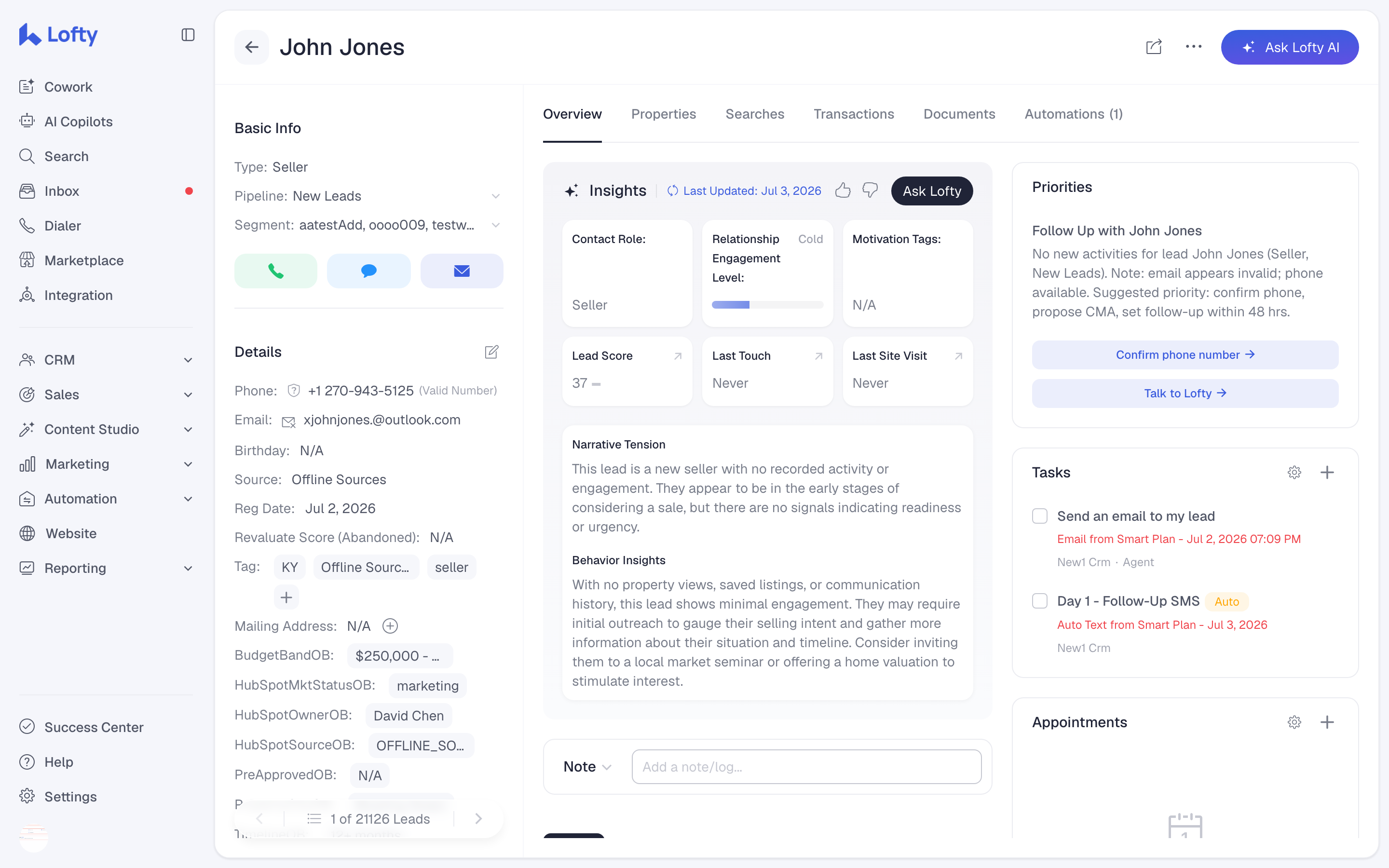Image resolution: width=1389 pixels, height=868 pixels.
Task: Click Confirm phone number button
Action: (1185, 355)
